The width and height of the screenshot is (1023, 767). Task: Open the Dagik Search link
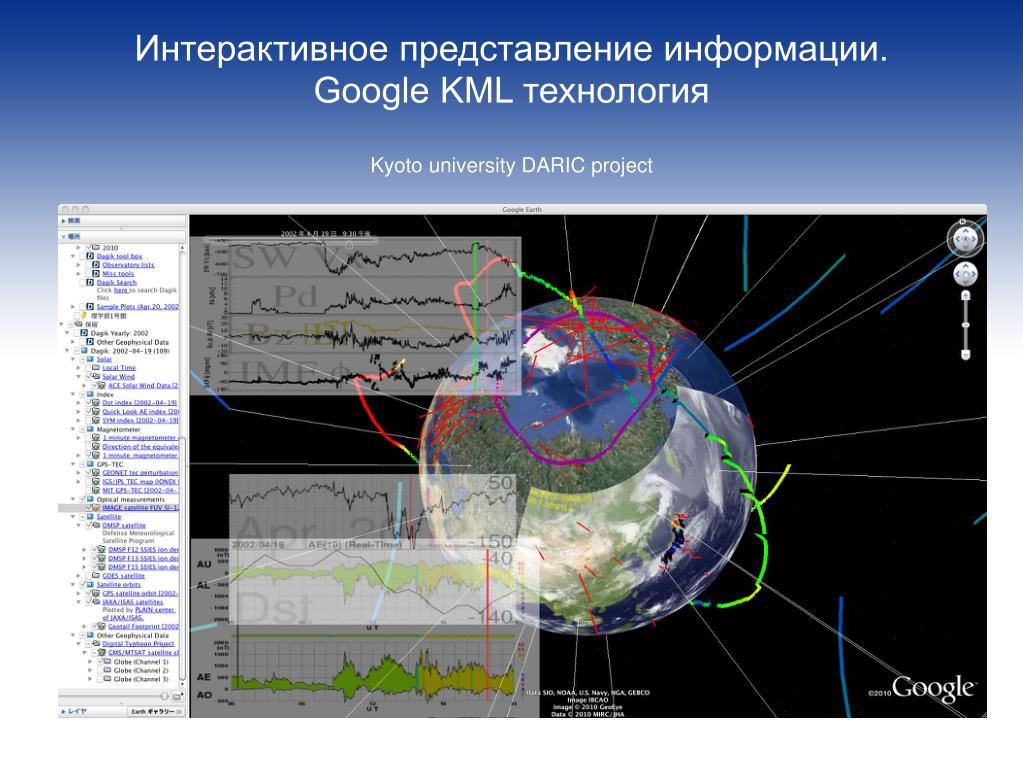(117, 282)
